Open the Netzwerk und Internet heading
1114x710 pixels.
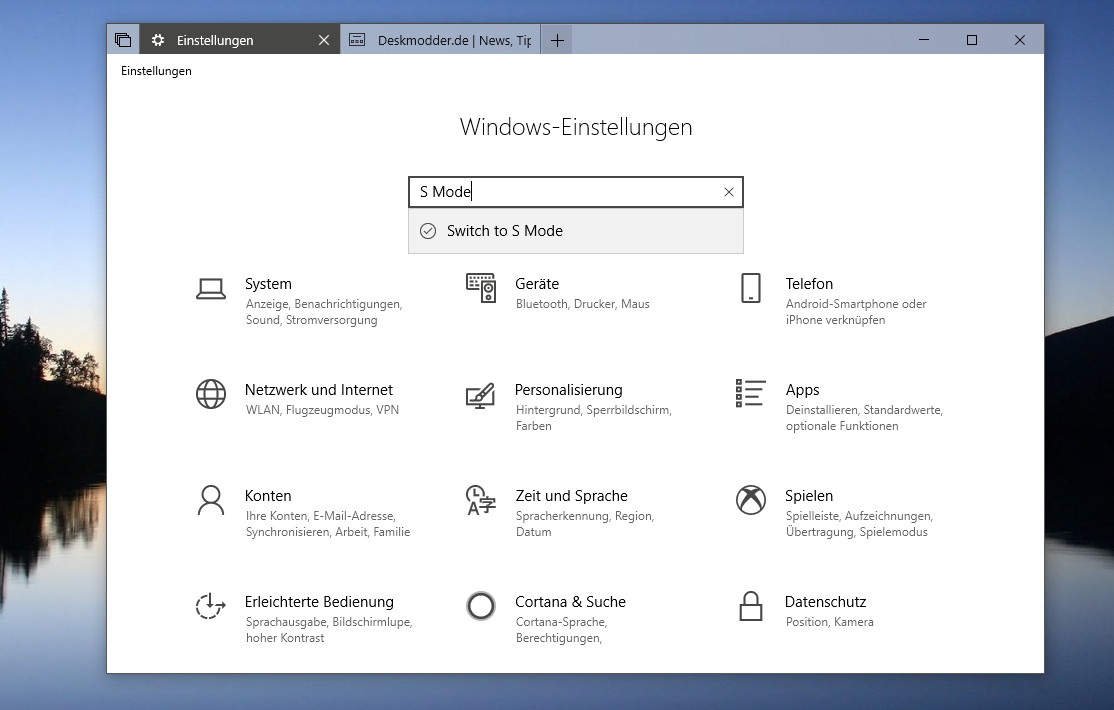click(x=318, y=389)
